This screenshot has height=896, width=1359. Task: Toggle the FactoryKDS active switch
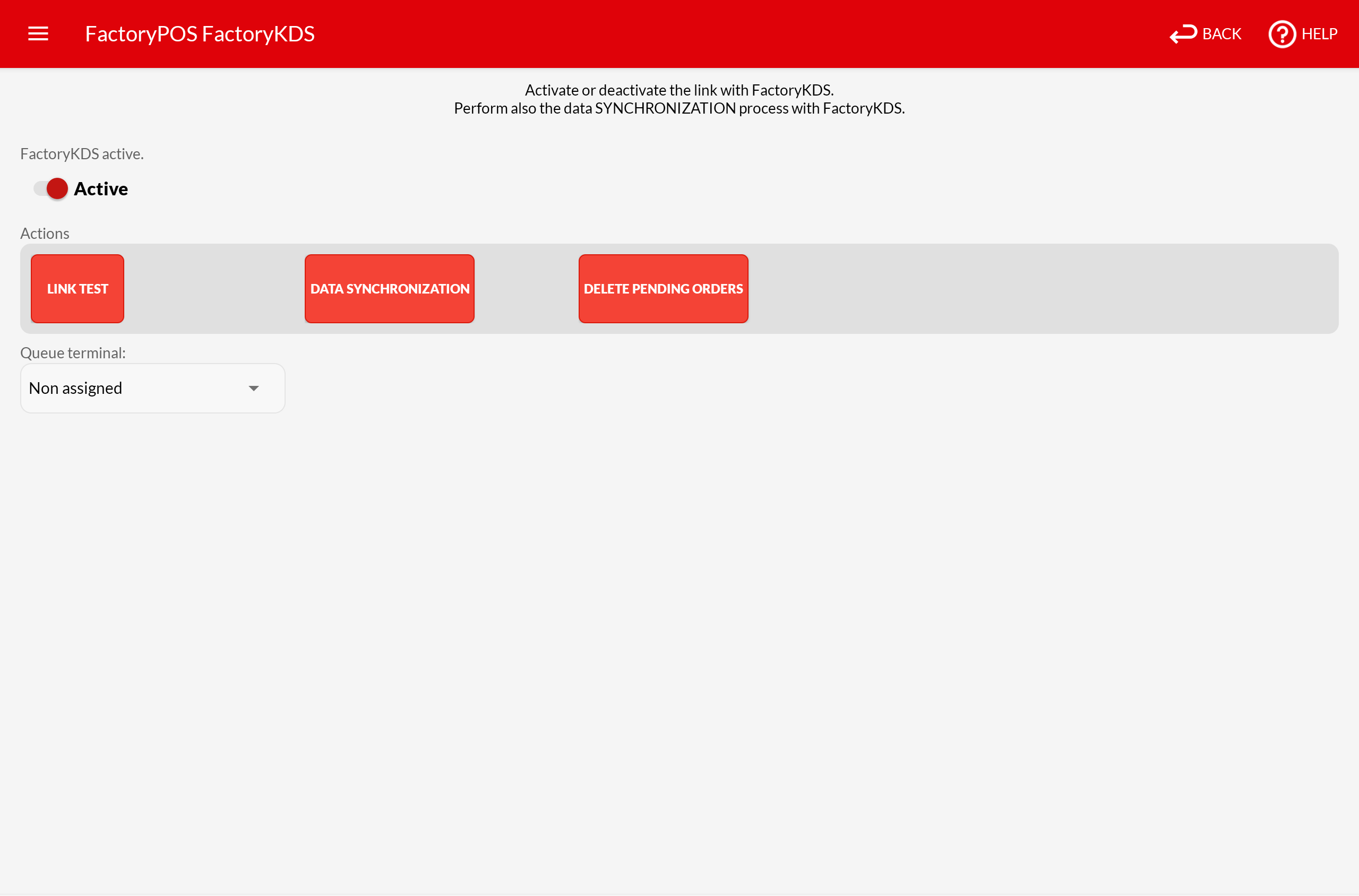point(51,188)
